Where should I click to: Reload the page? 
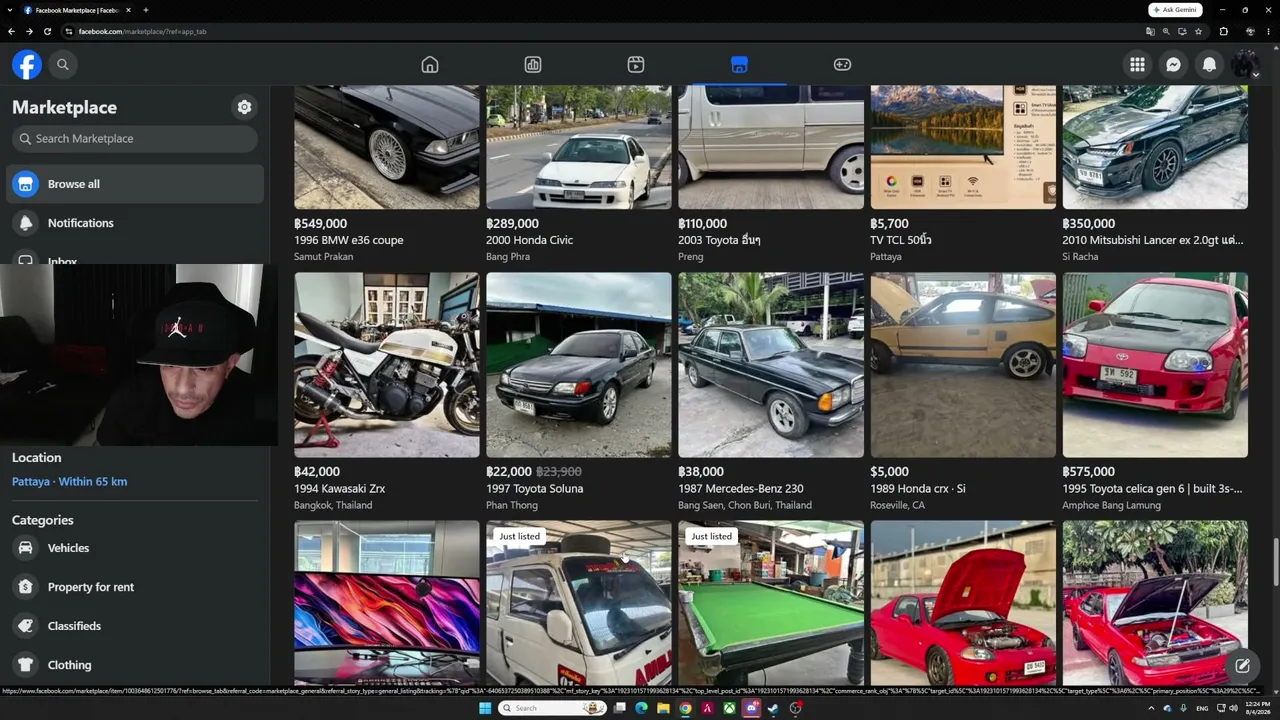pos(47,31)
